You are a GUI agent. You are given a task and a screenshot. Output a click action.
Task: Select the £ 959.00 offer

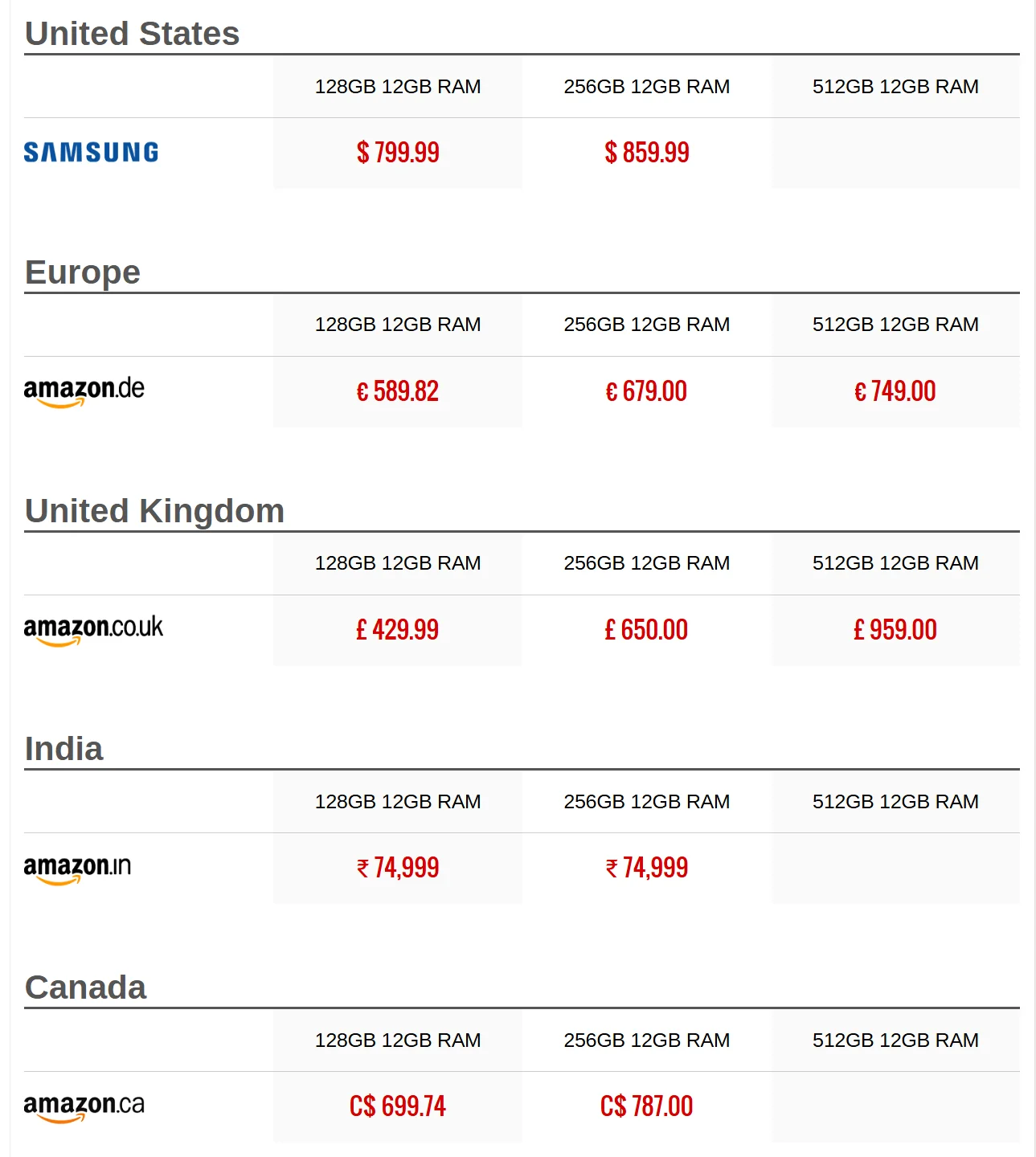point(895,630)
